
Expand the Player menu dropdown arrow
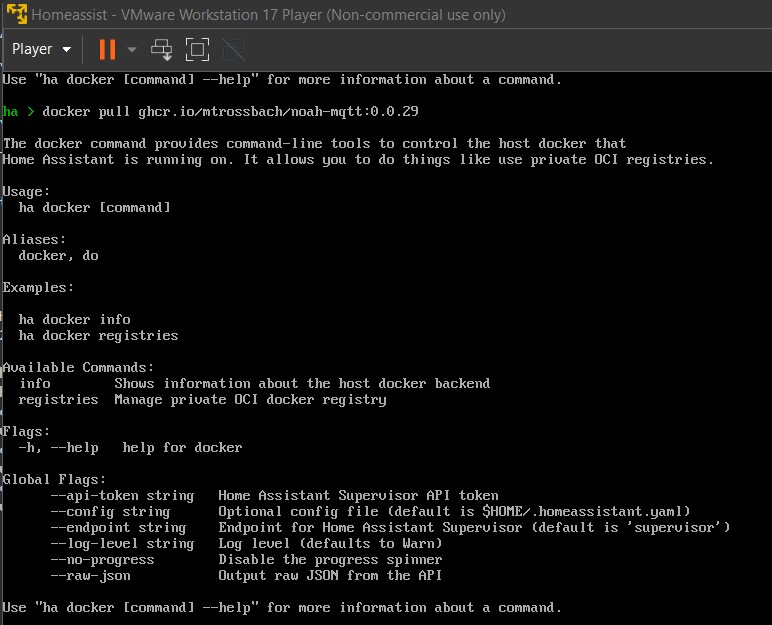point(66,49)
